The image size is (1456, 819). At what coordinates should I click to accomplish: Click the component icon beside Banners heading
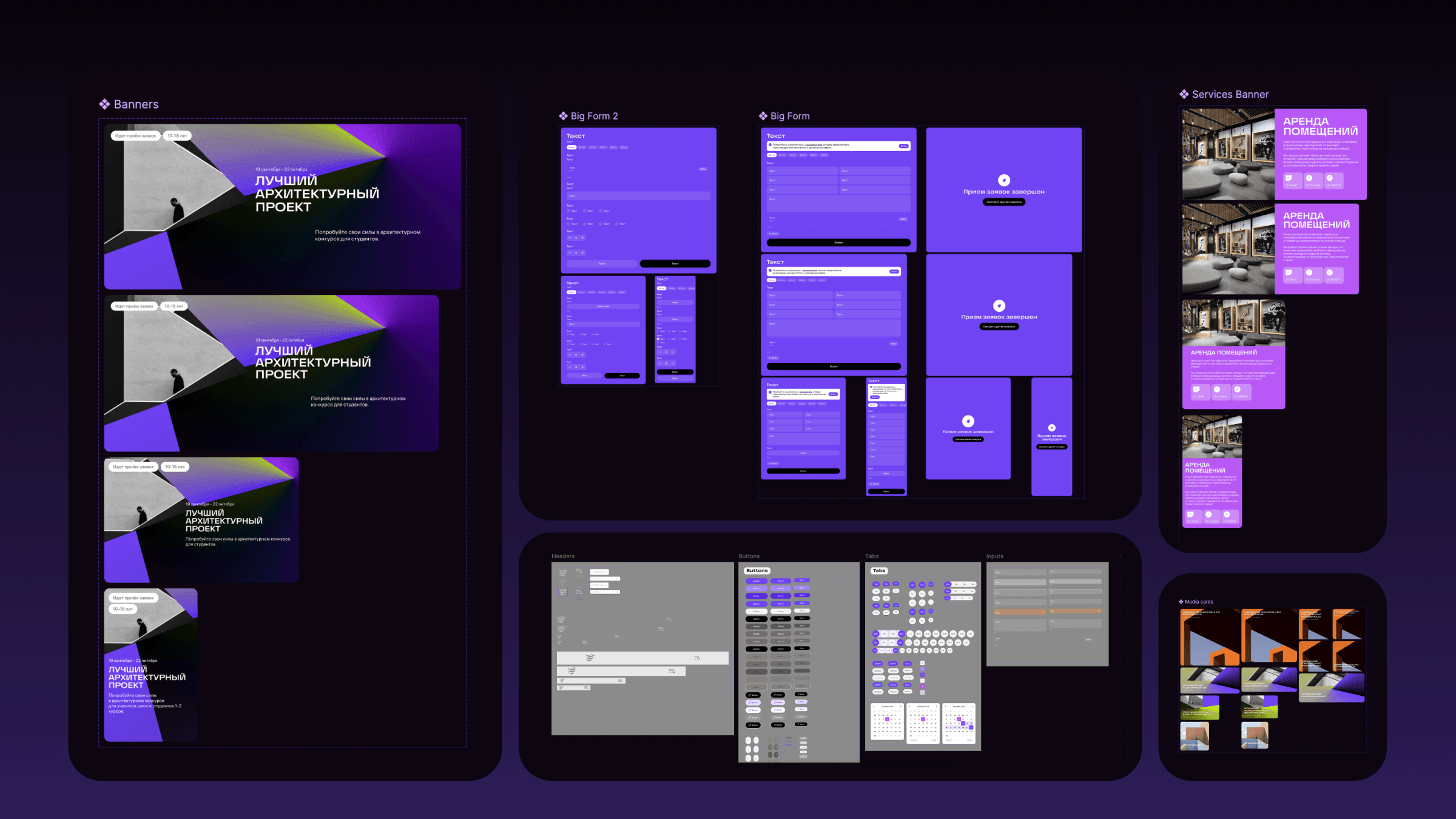click(x=104, y=104)
